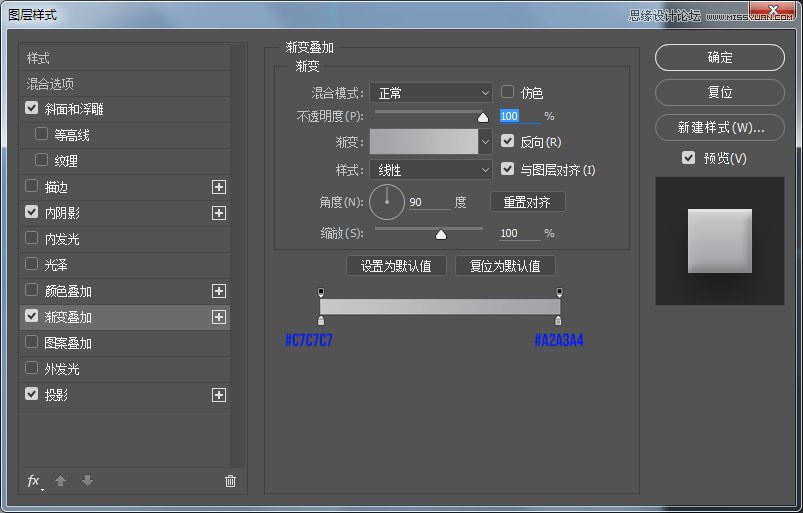Open the gradient picker dropdown arrow

tap(485, 142)
